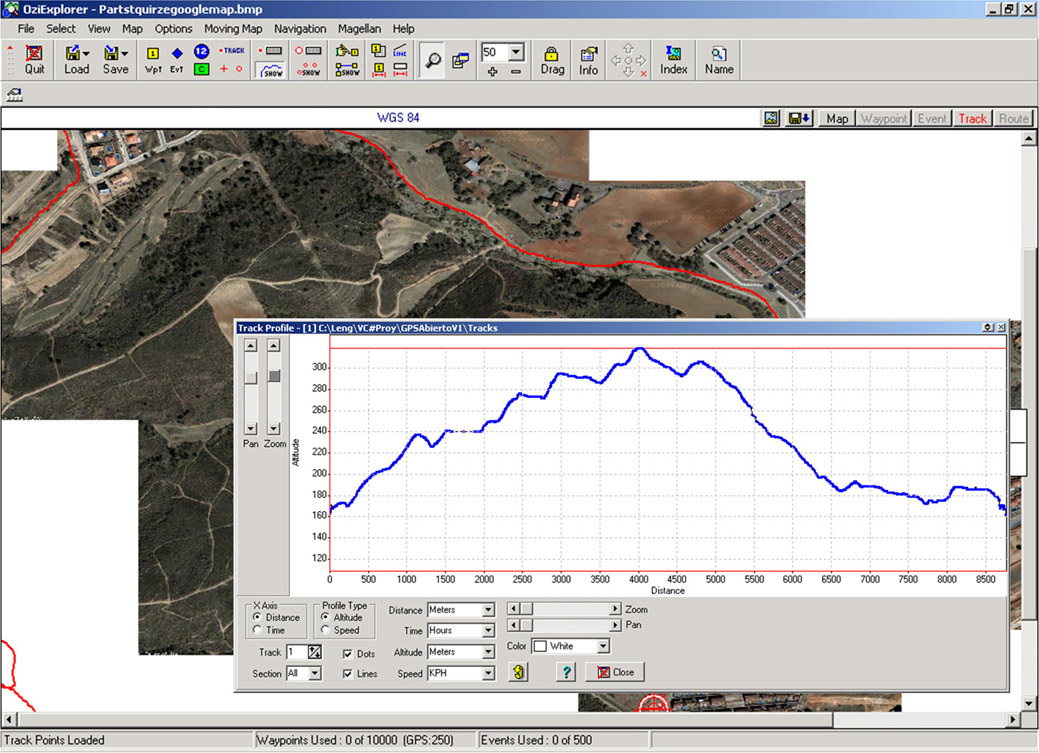This screenshot has width=1039, height=753.
Task: Close the Track Profile dialog
Action: (x=616, y=672)
